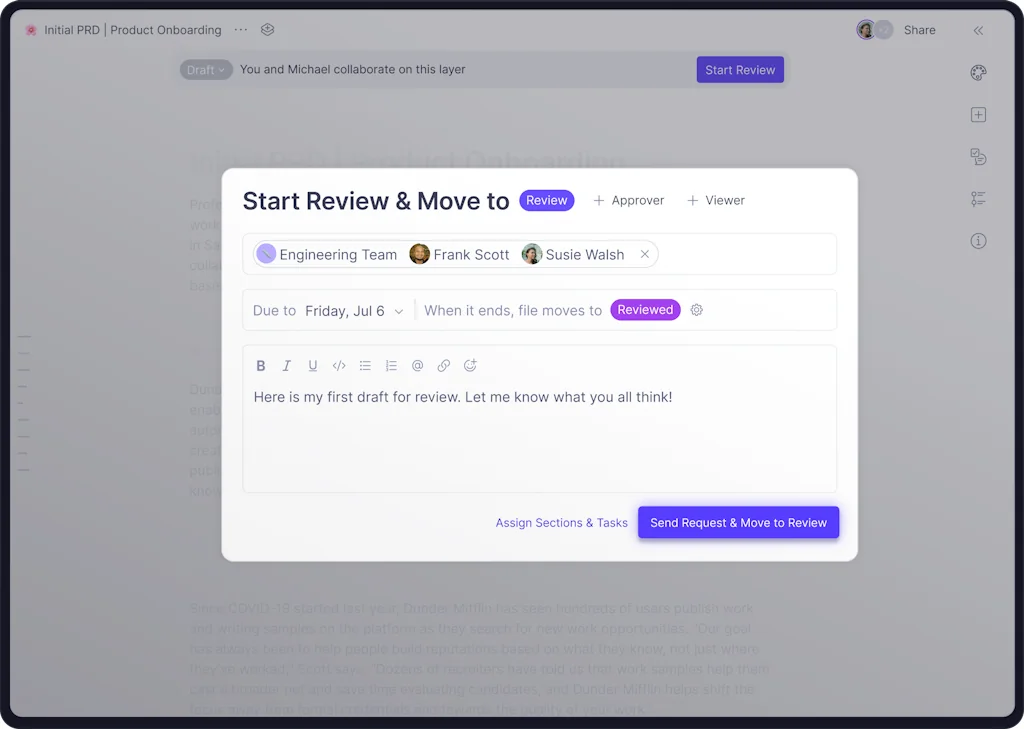Add a bulleted list to message
The width and height of the screenshot is (1024, 729).
pyautogui.click(x=365, y=366)
